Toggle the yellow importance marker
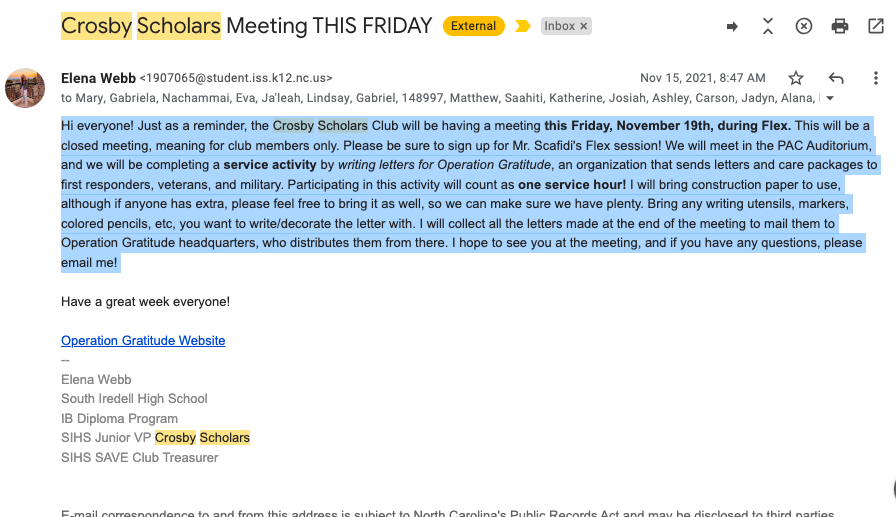Image resolution: width=896 pixels, height=517 pixels. [x=523, y=26]
